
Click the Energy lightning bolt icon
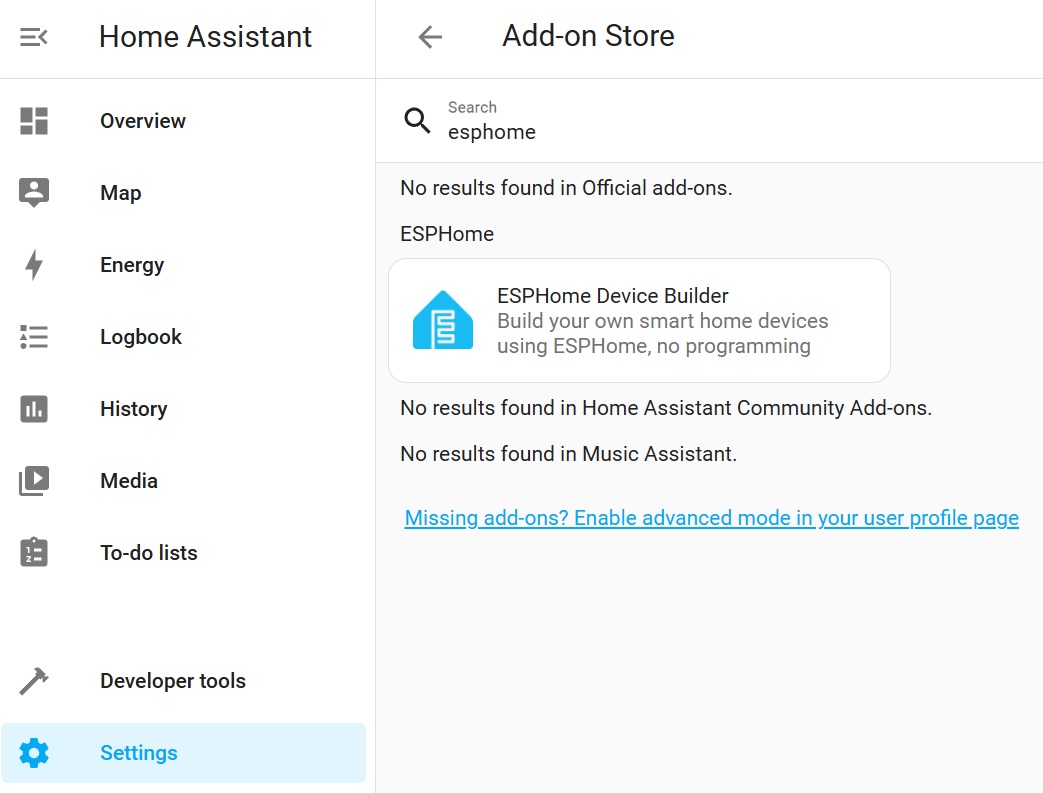[34, 265]
